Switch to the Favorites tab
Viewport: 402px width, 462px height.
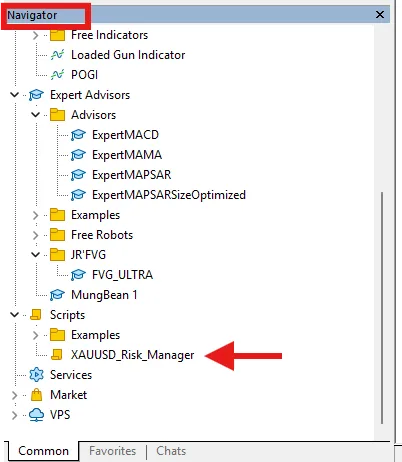click(112, 451)
